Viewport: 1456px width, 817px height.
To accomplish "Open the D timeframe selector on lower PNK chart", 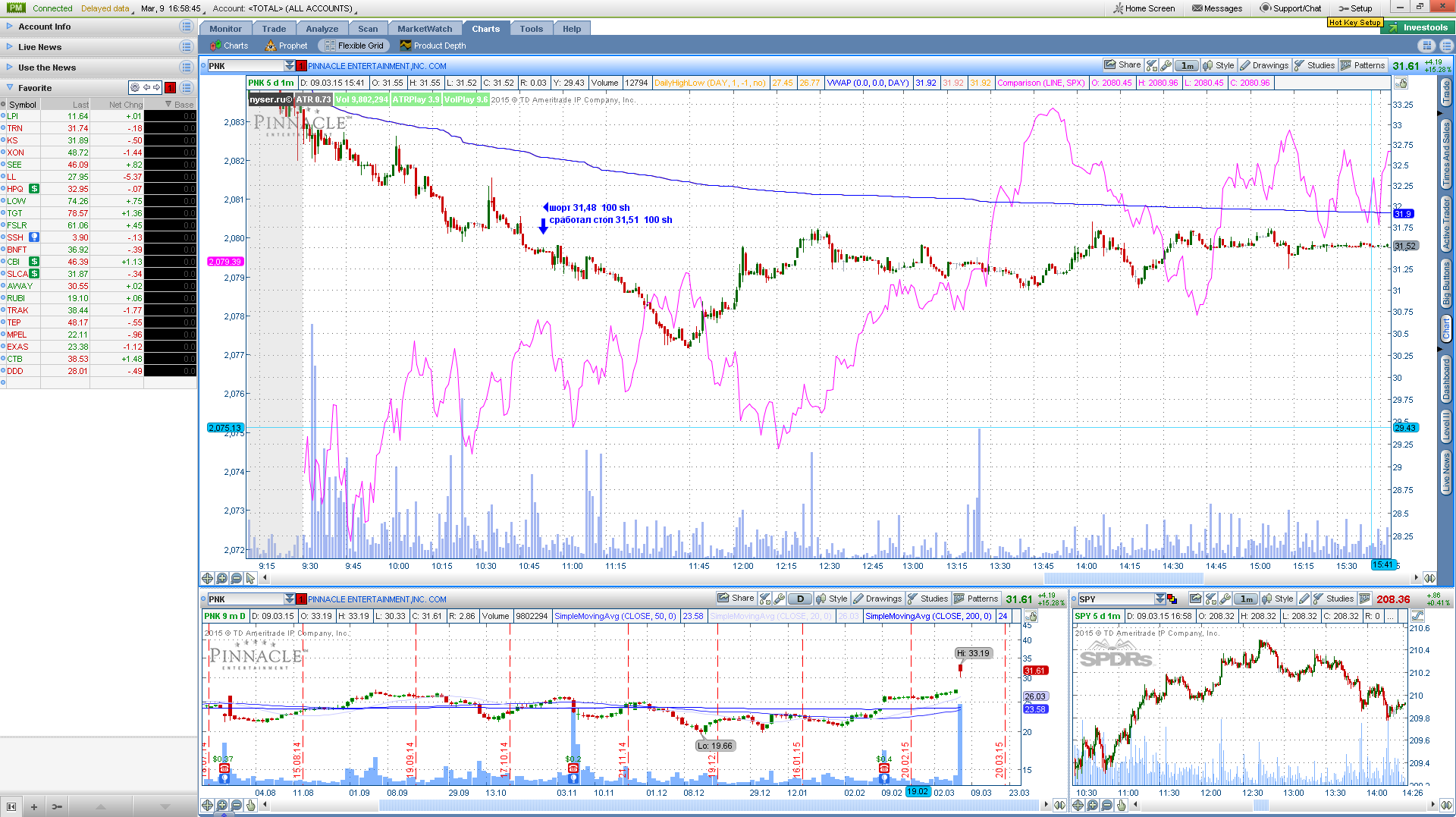I will [800, 599].
